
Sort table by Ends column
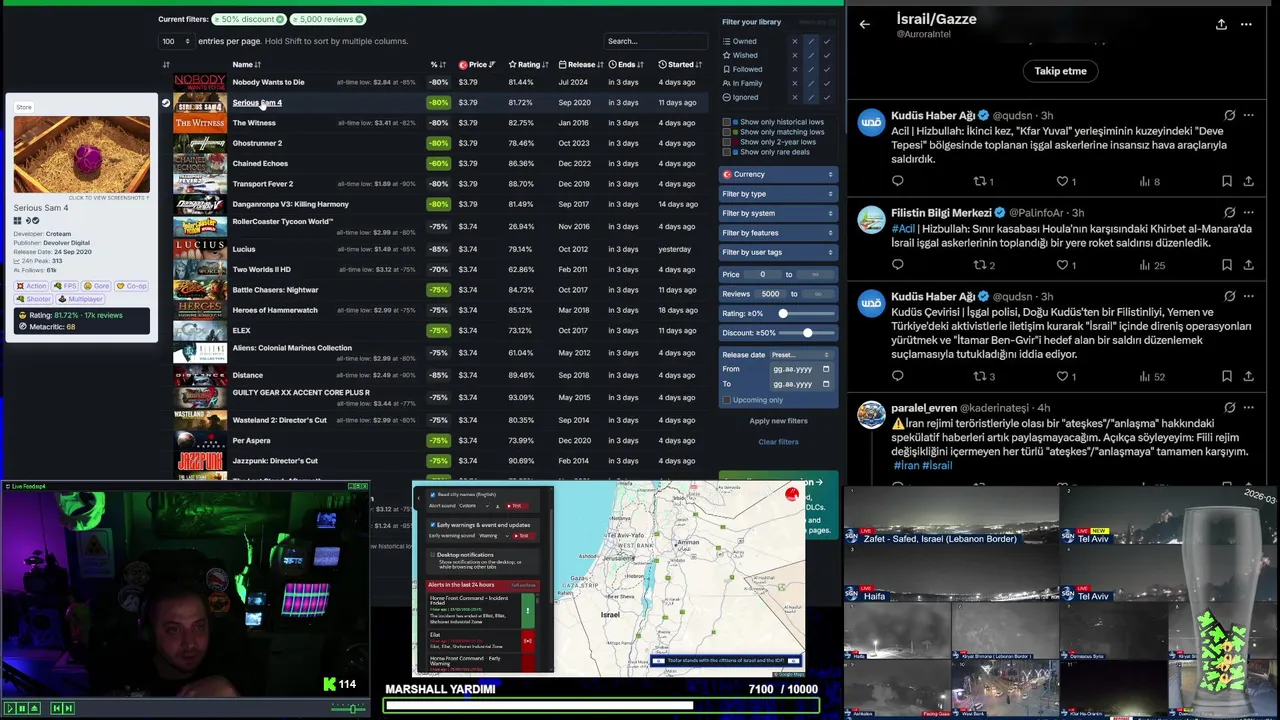pos(626,65)
